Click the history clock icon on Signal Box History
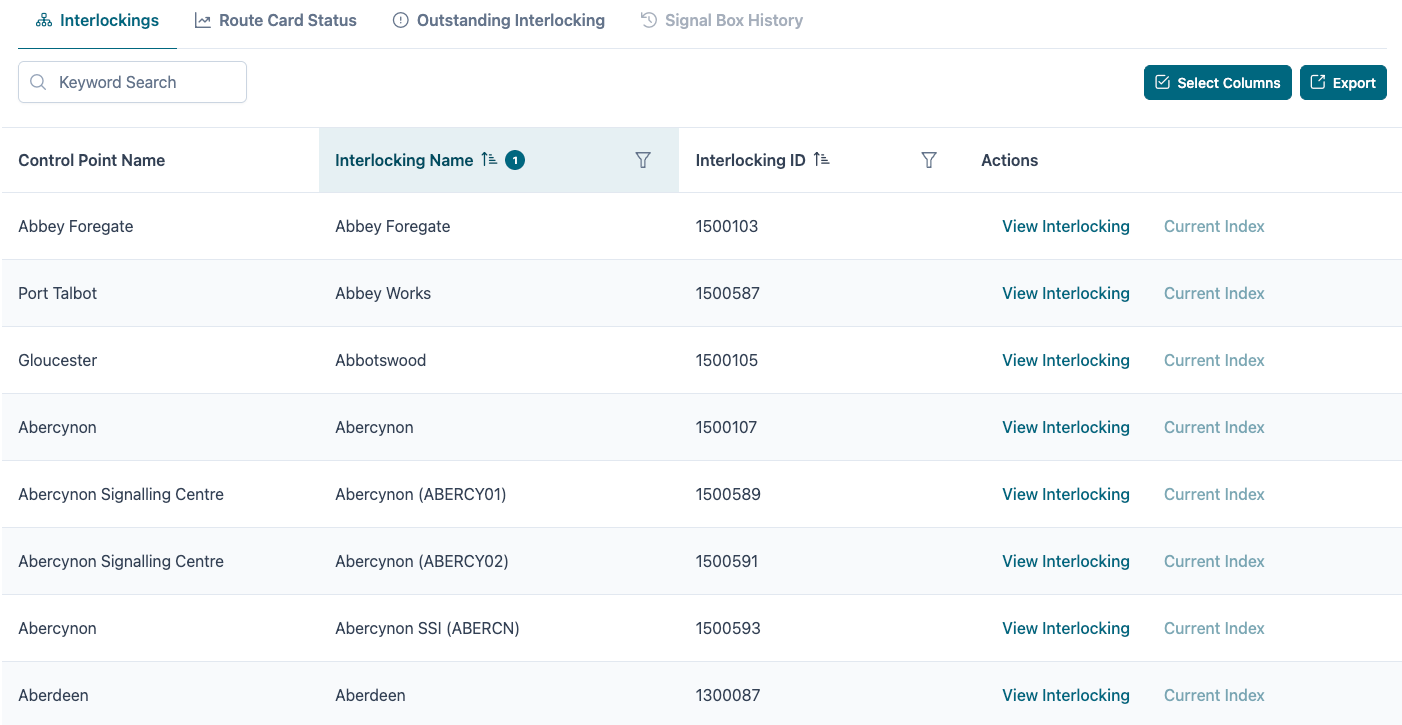This screenshot has height=725, width=1402. tap(650, 19)
